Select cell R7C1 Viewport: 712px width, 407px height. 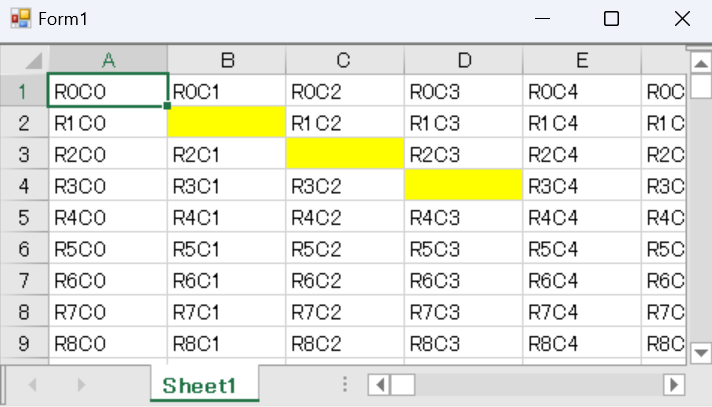coord(227,311)
